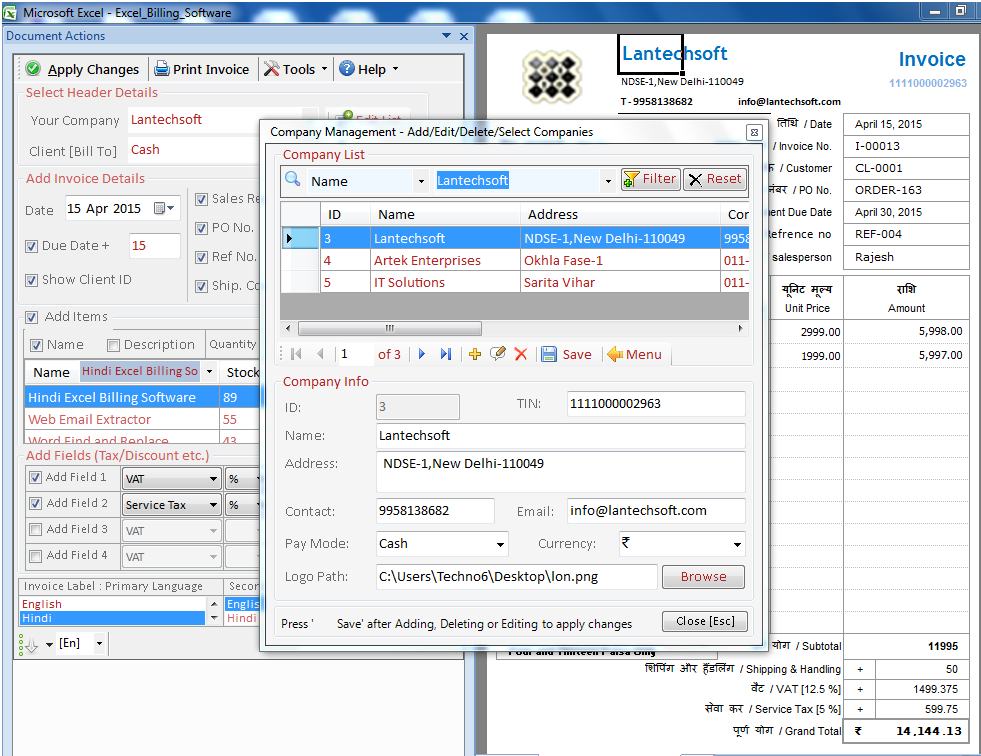981x756 pixels.
Task: Click the Excel application icon in title bar
Action: click(x=11, y=12)
